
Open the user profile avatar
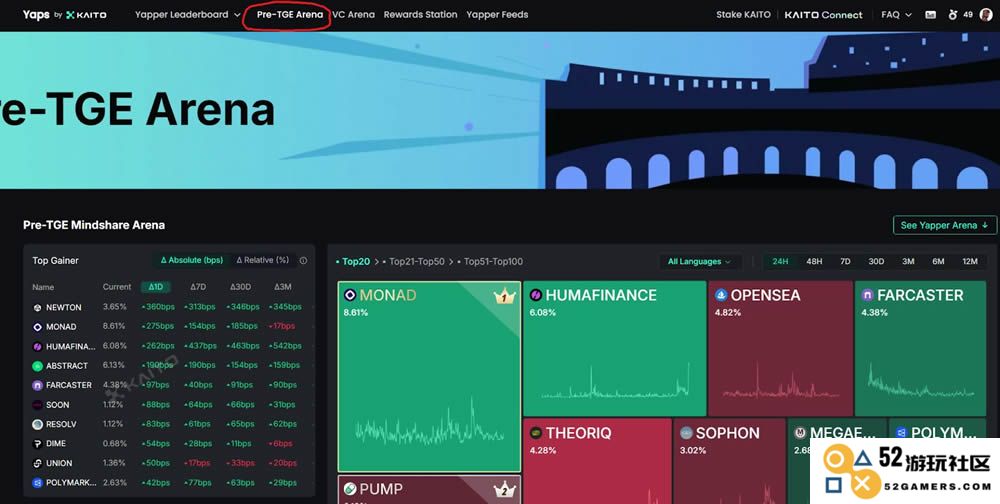click(x=985, y=15)
